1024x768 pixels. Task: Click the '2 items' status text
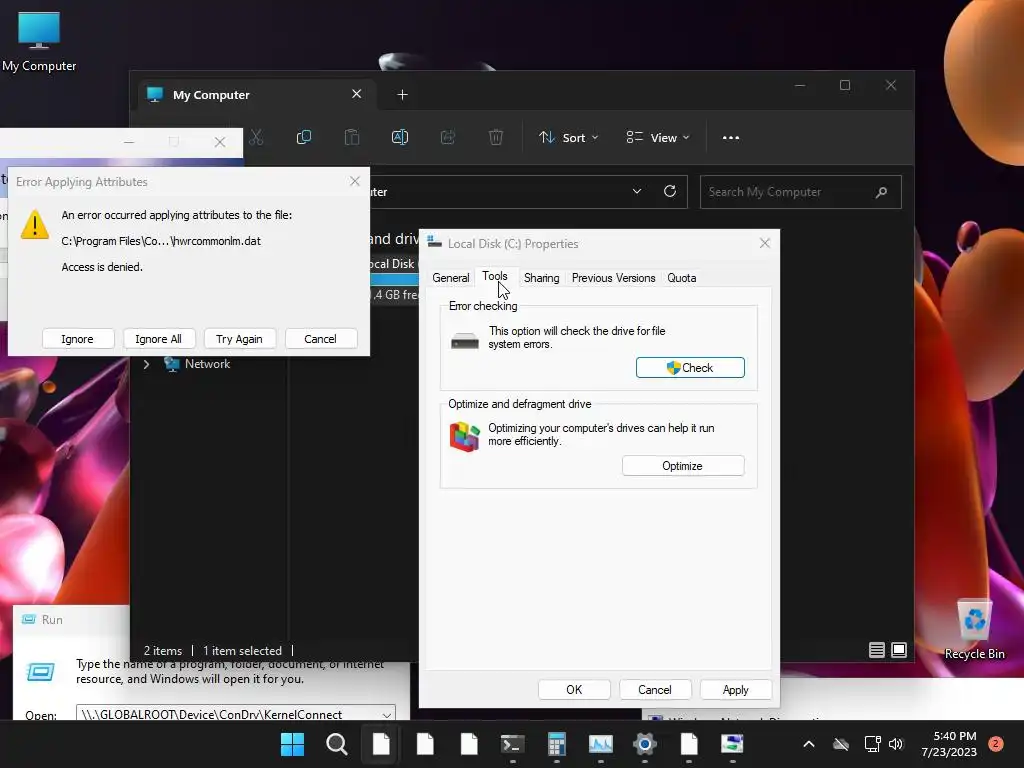[x=163, y=650]
